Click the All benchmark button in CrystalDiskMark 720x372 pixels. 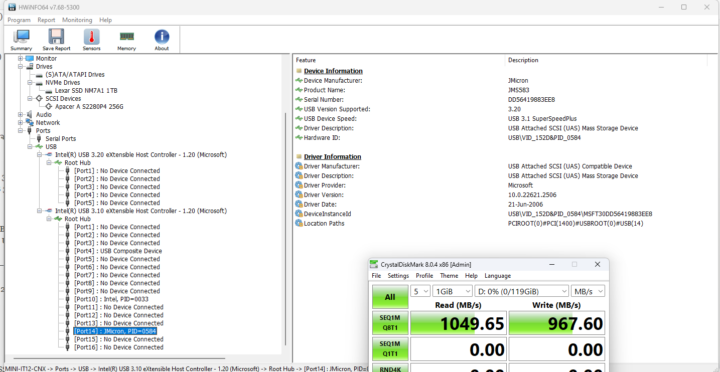click(390, 297)
